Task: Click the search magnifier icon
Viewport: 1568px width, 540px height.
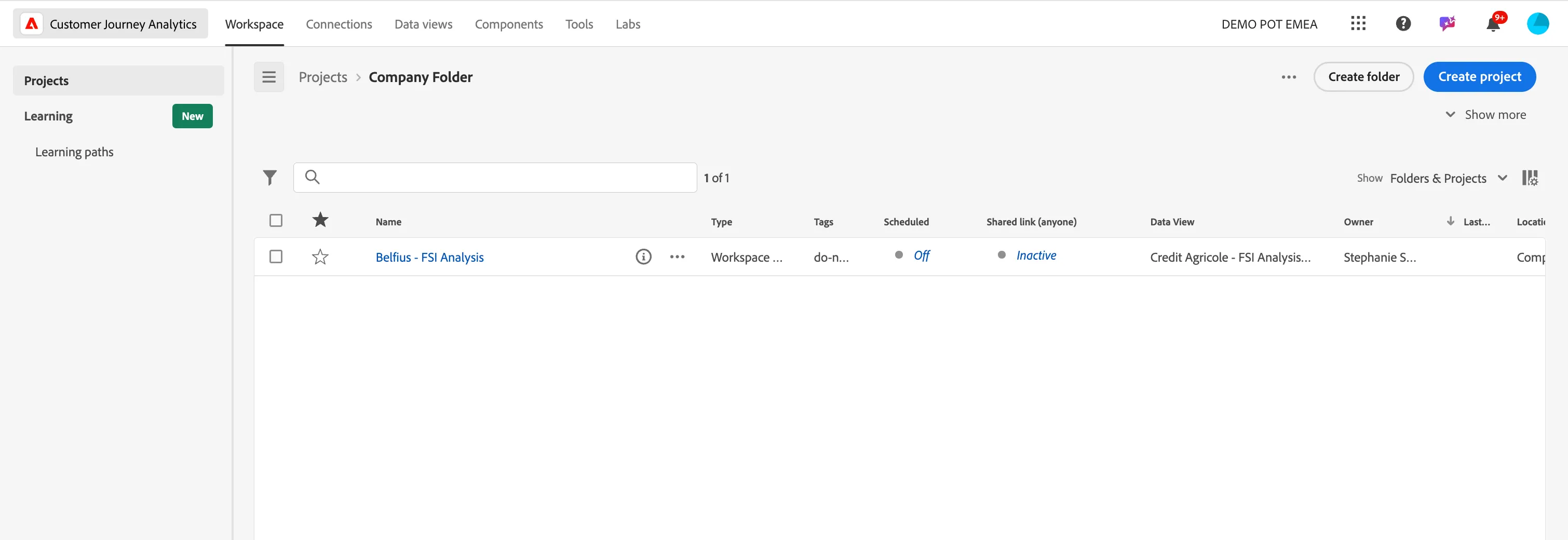Action: (x=312, y=177)
